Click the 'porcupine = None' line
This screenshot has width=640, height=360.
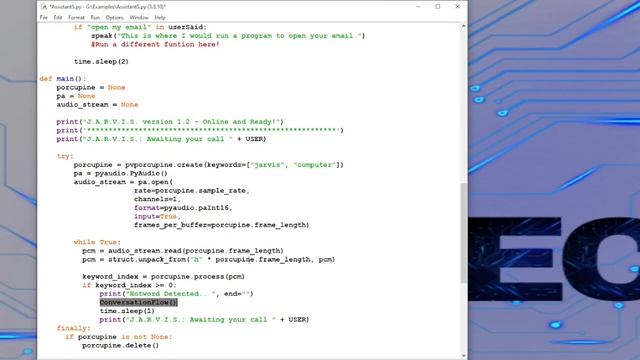pos(91,87)
